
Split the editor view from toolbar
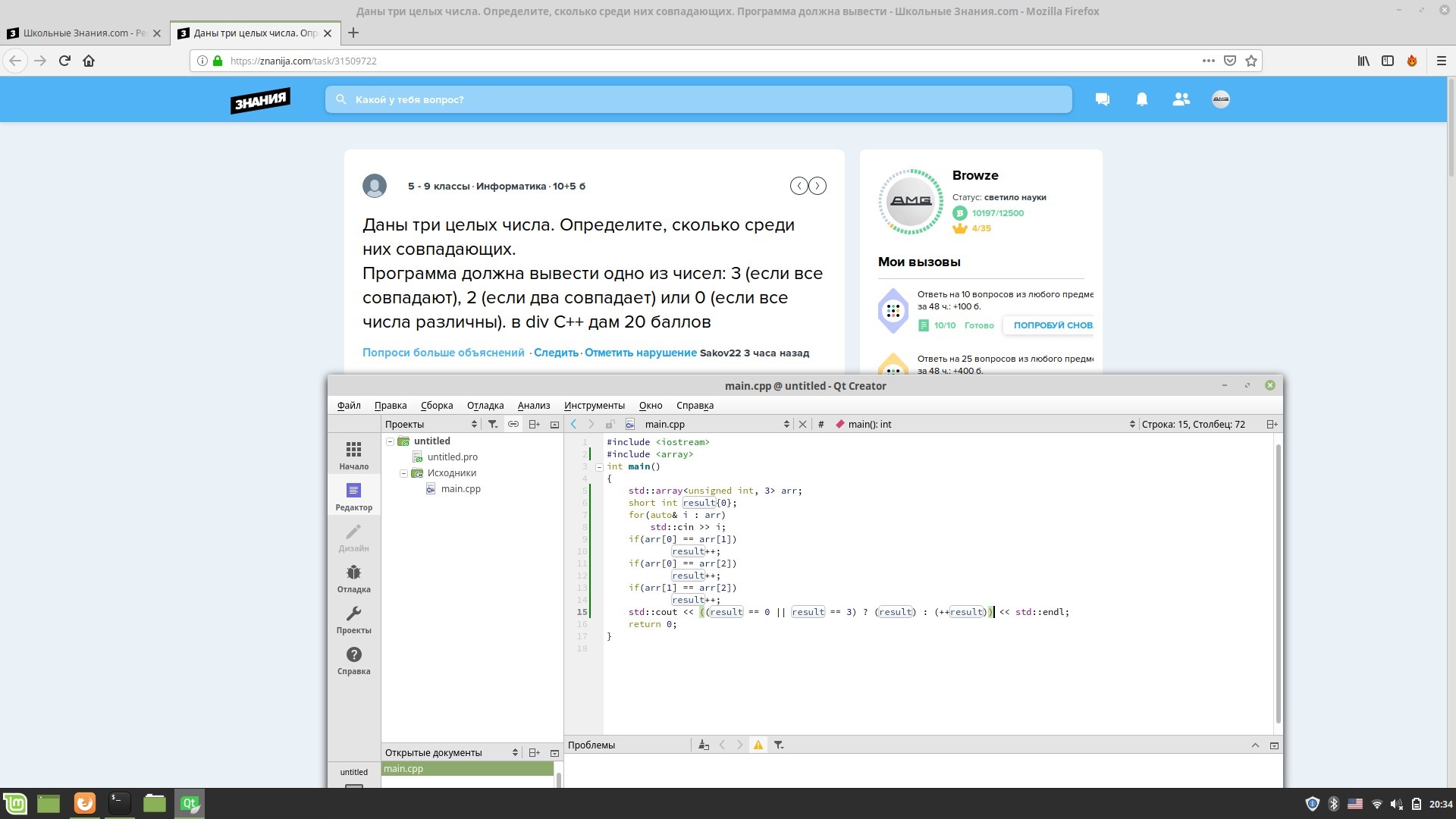[x=1272, y=425]
